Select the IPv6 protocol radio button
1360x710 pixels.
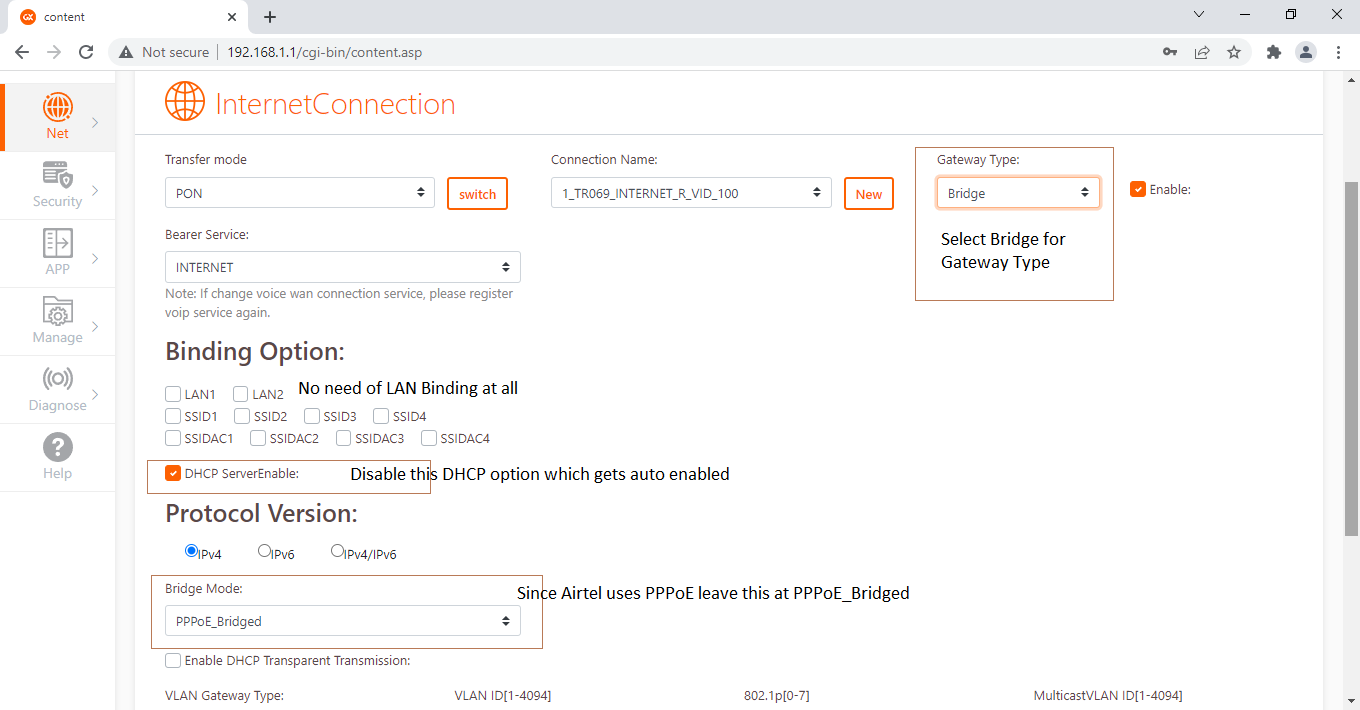[265, 551]
